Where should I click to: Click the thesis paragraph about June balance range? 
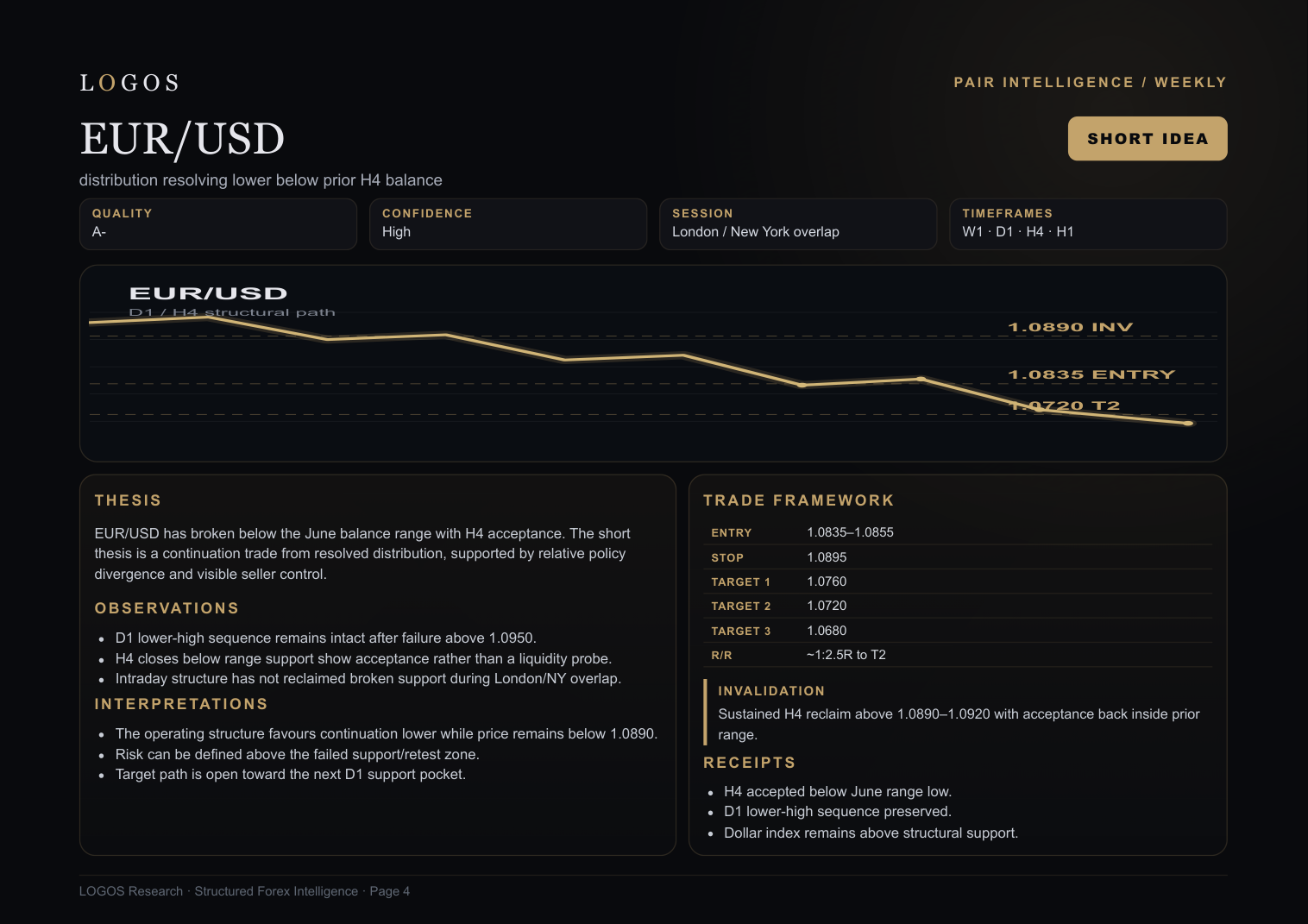362,554
